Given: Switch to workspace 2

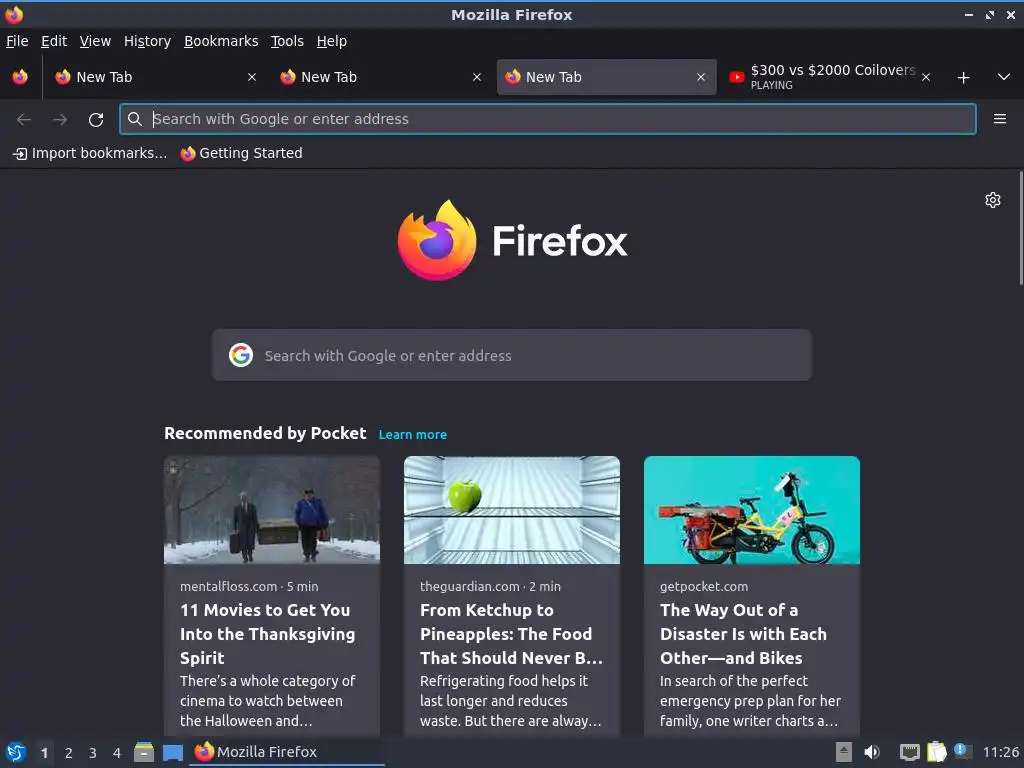Looking at the screenshot, I should tap(69, 753).
